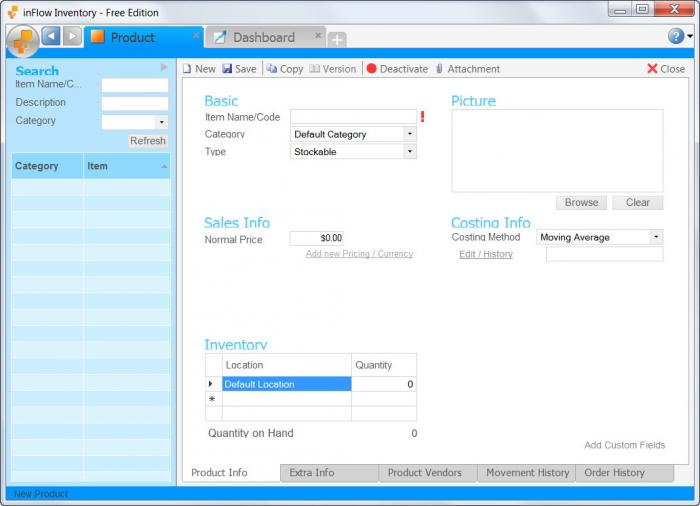Focus the Item Name/Code field in Basic
This screenshot has height=506, width=700.
click(353, 117)
